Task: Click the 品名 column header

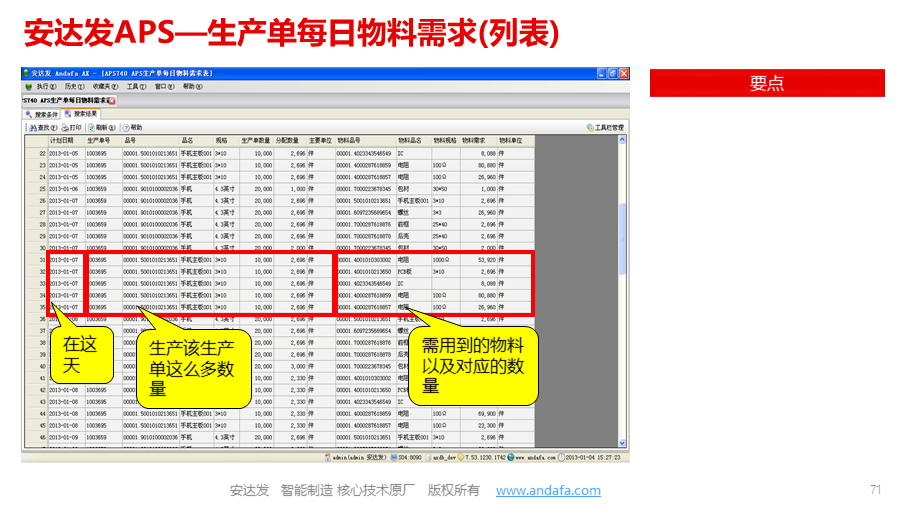Action: pyautogui.click(x=197, y=141)
